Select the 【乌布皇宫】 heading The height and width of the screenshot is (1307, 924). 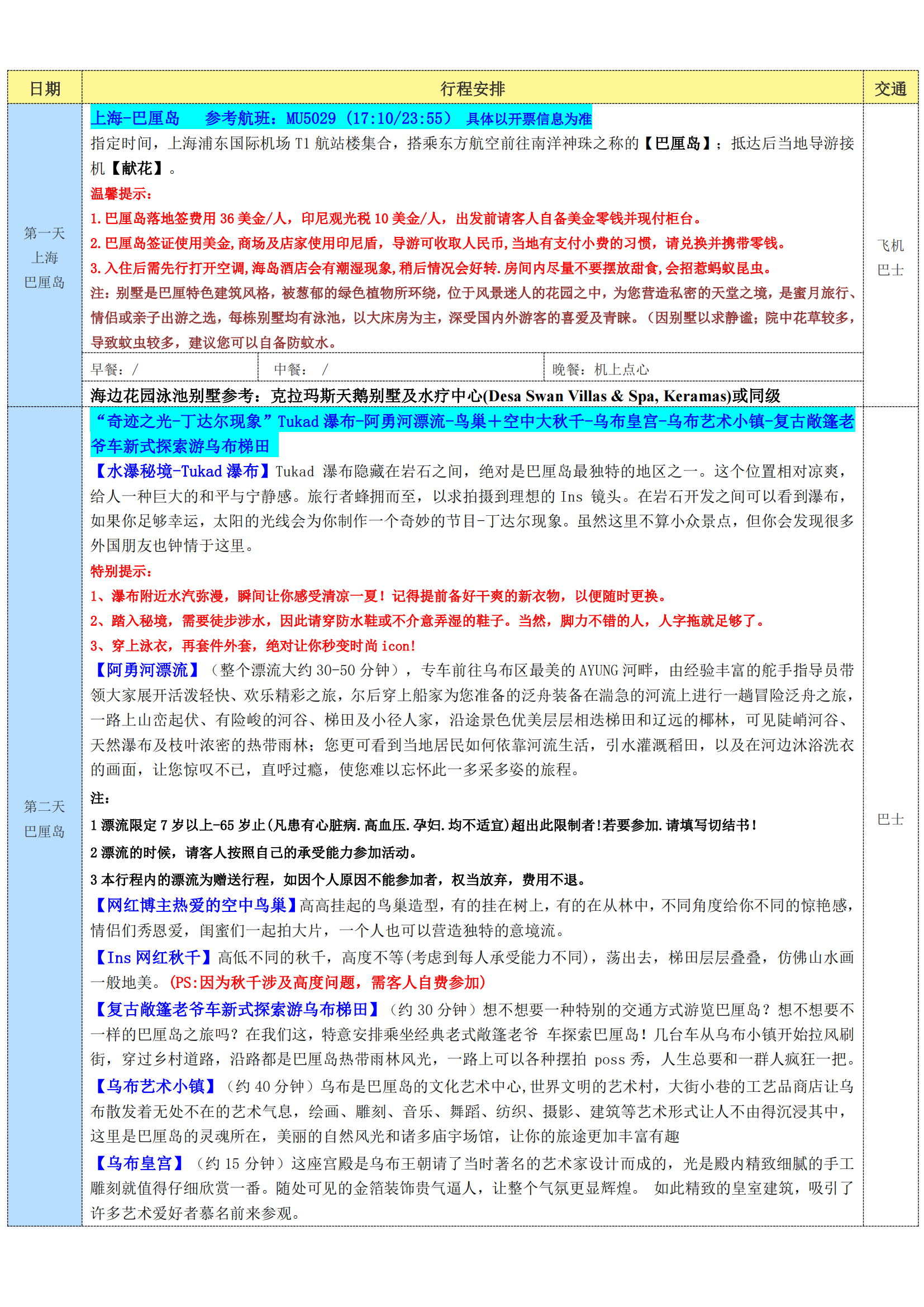[x=138, y=1163]
